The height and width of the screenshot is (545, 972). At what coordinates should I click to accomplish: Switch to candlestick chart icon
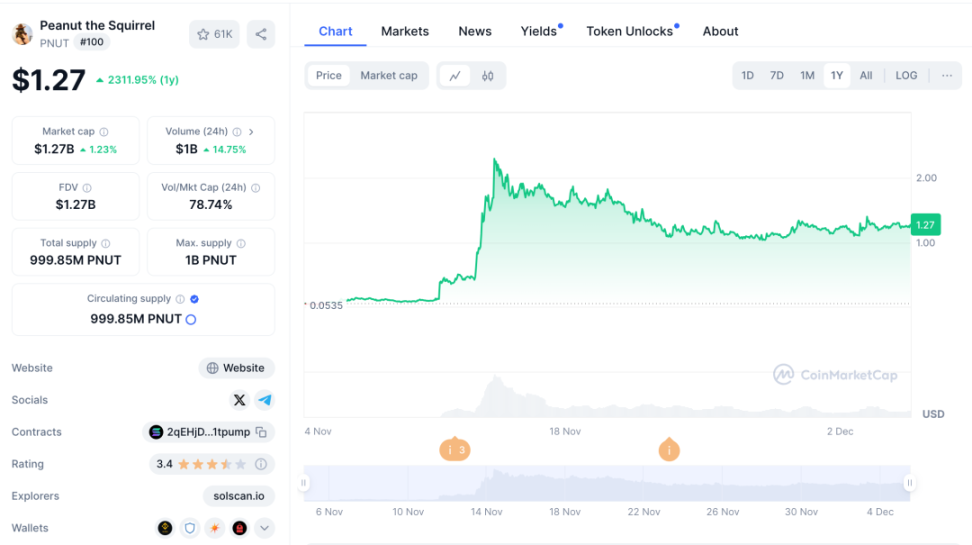tap(488, 76)
